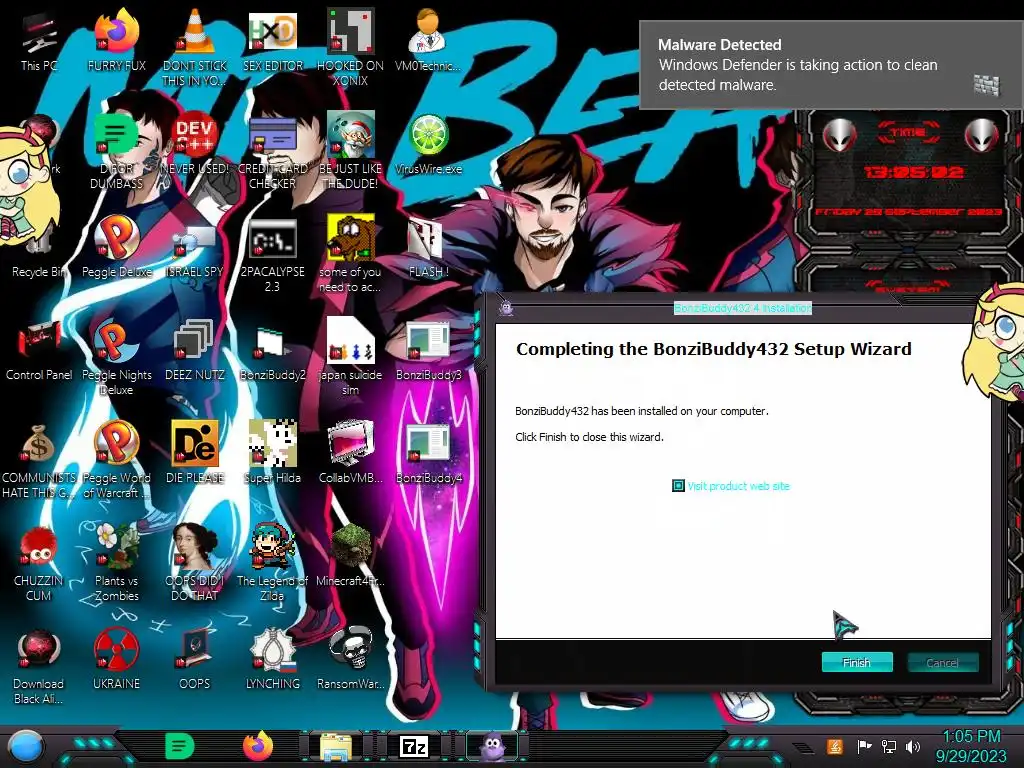The image size is (1024, 768).
Task: Select the BonziBuddy3 installer icon
Action: coord(428,351)
